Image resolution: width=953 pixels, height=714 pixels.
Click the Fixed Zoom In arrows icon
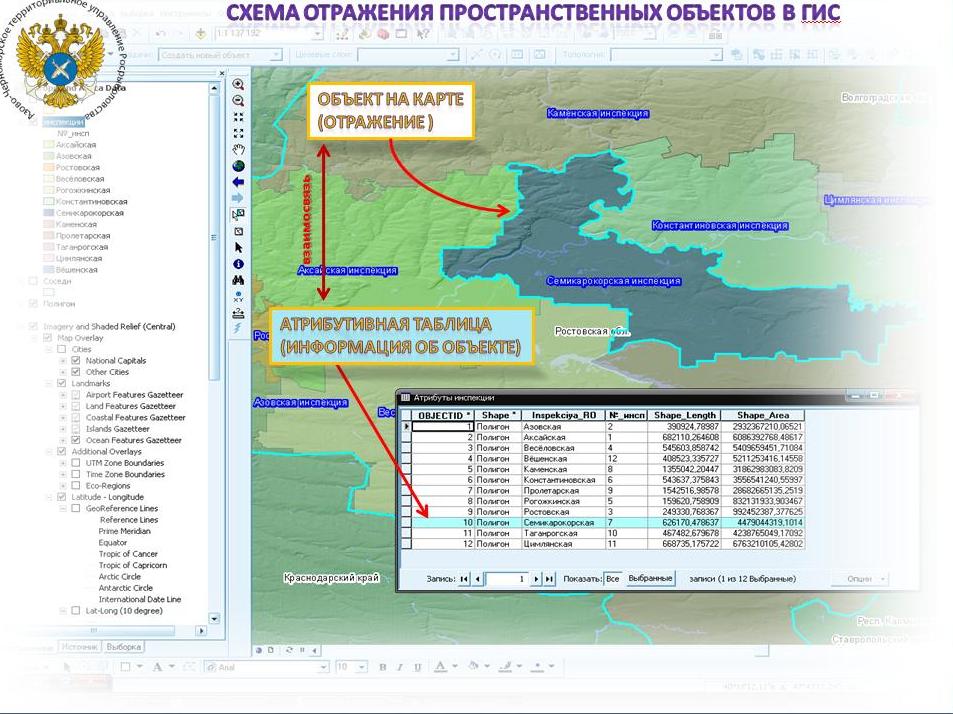238,117
